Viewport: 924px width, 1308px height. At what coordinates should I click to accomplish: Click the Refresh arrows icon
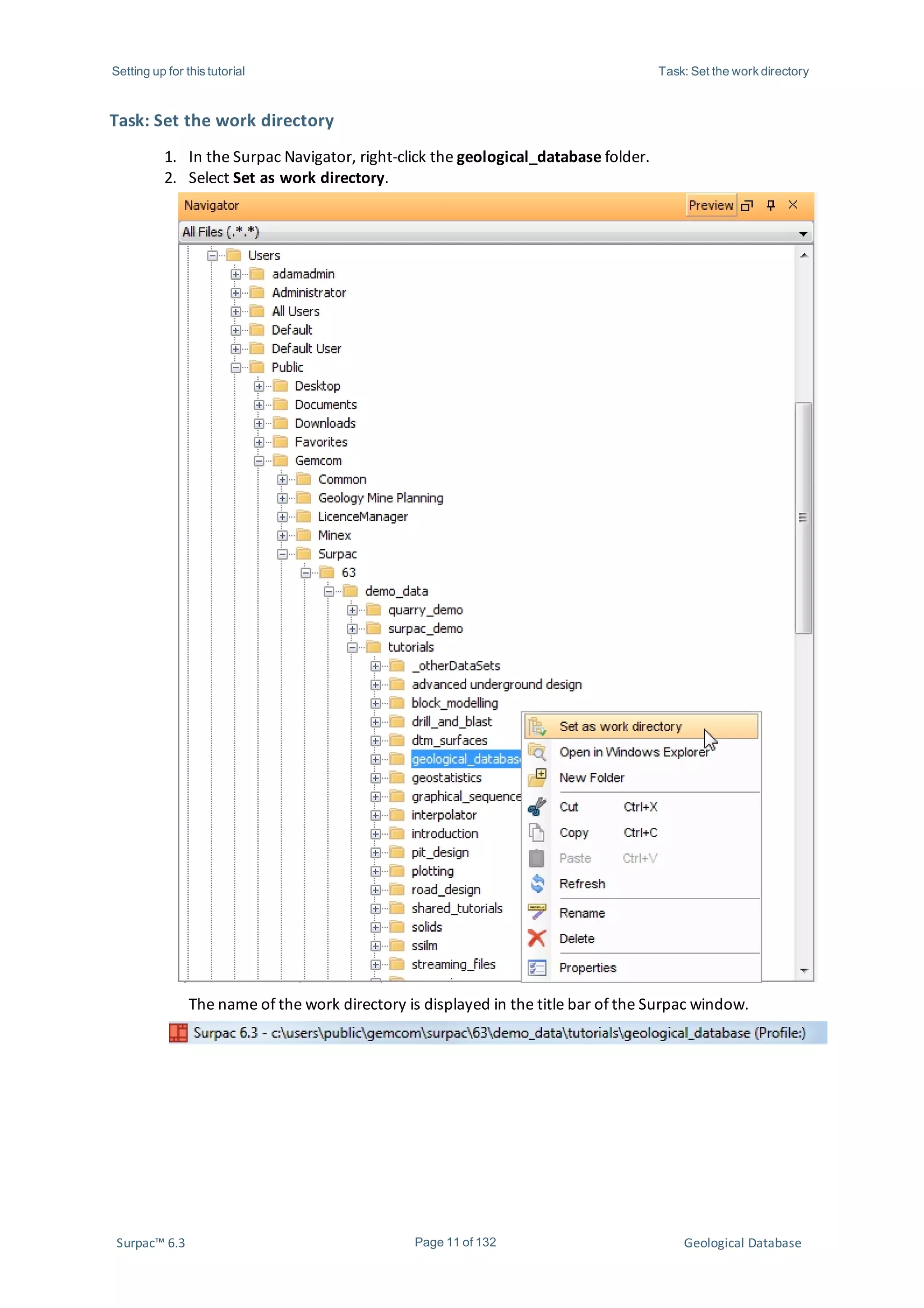tap(537, 884)
